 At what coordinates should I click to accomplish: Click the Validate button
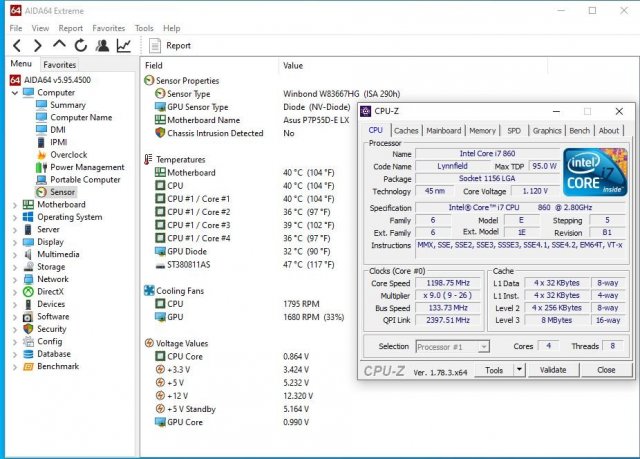tap(552, 370)
